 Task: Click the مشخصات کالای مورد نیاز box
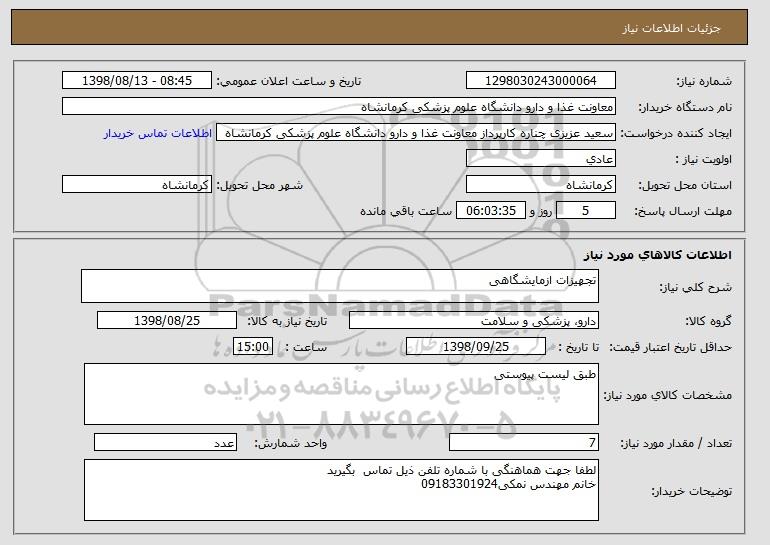coord(341,394)
